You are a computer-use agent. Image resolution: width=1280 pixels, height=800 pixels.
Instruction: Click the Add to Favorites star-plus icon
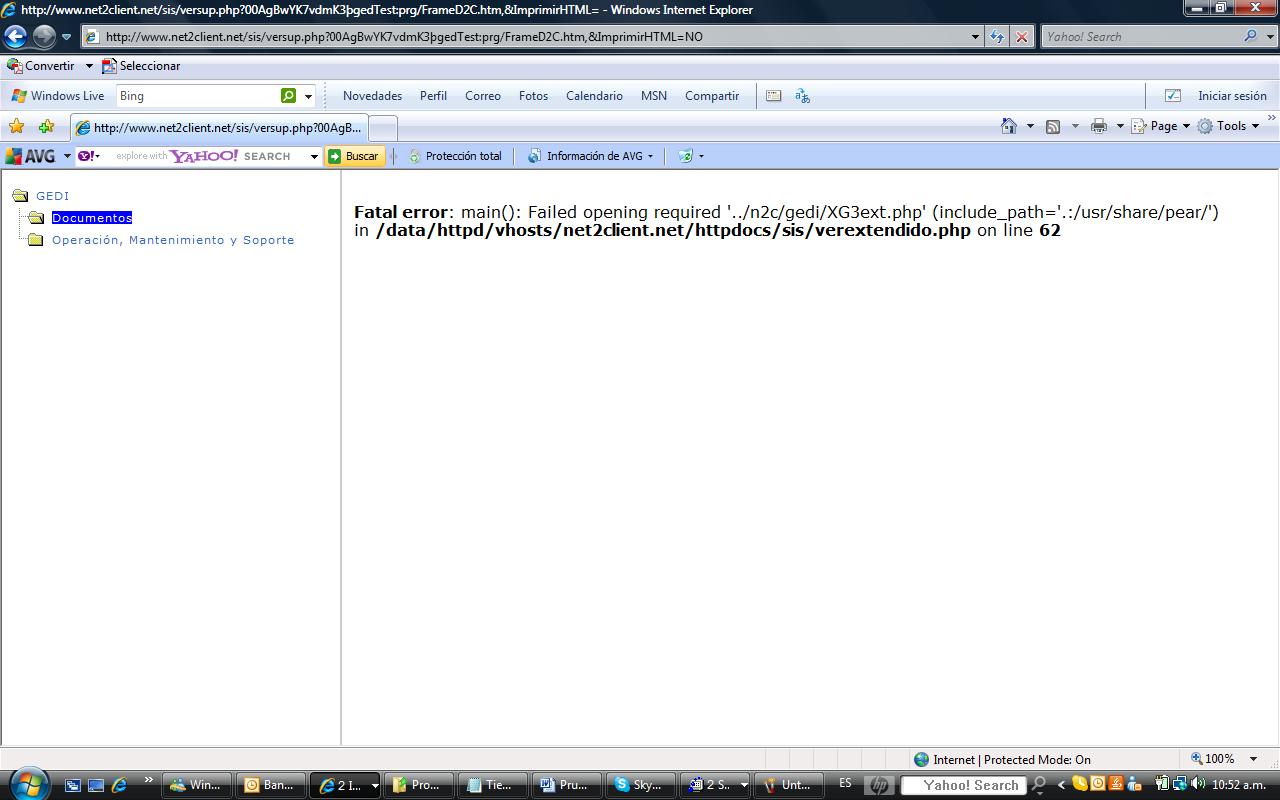coord(46,127)
